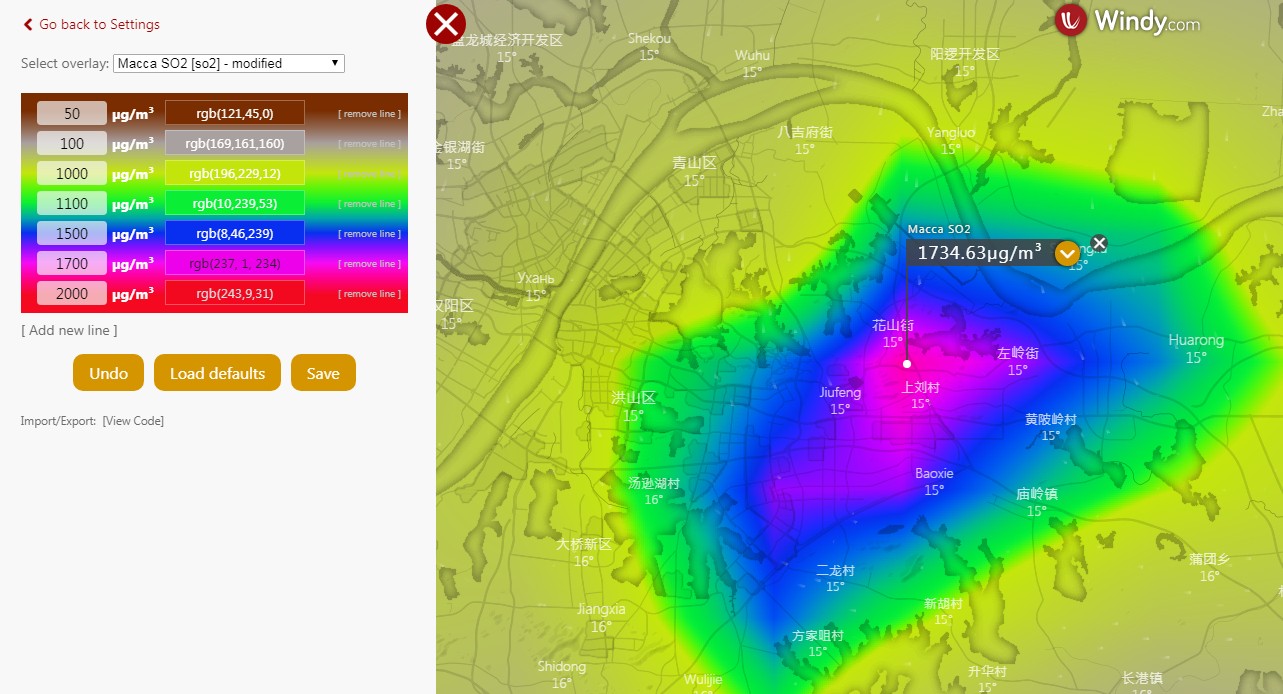Screen dimensions: 1283x694
Task: Pick color swatch rgb(237,1,234)
Action: (x=235, y=263)
